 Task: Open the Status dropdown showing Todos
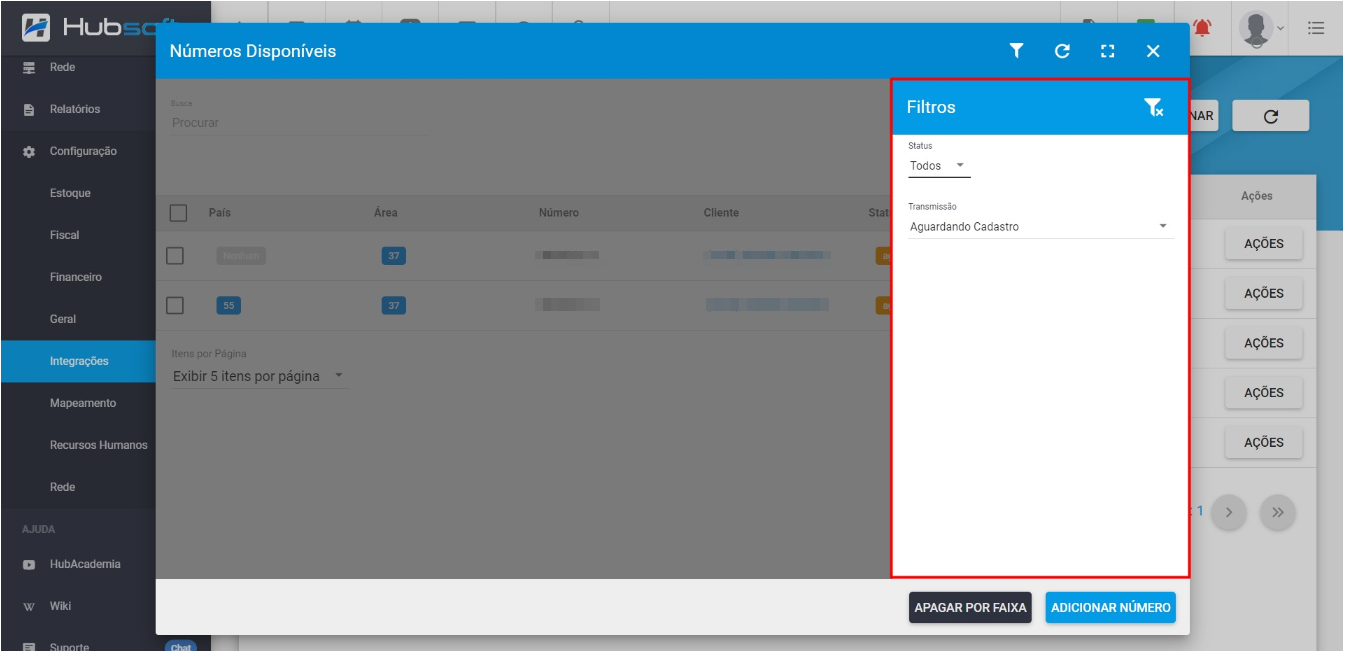tap(939, 166)
